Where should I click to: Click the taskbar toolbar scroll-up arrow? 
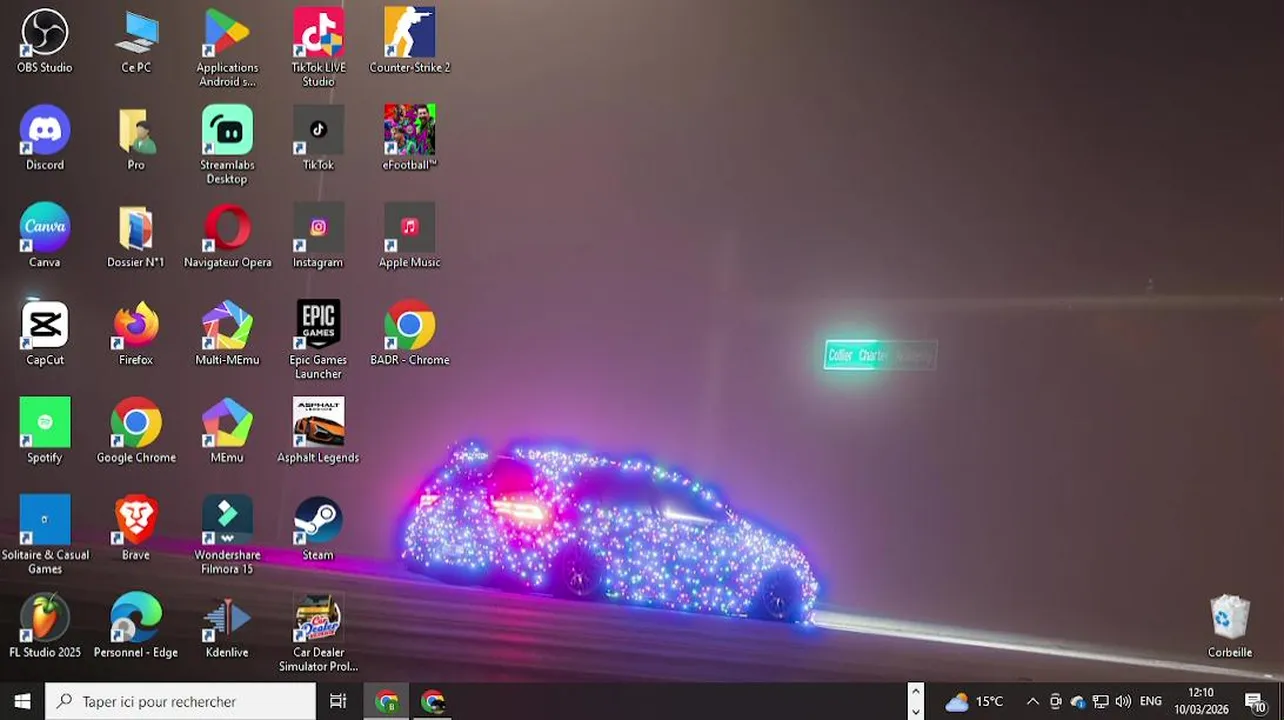coord(915,691)
